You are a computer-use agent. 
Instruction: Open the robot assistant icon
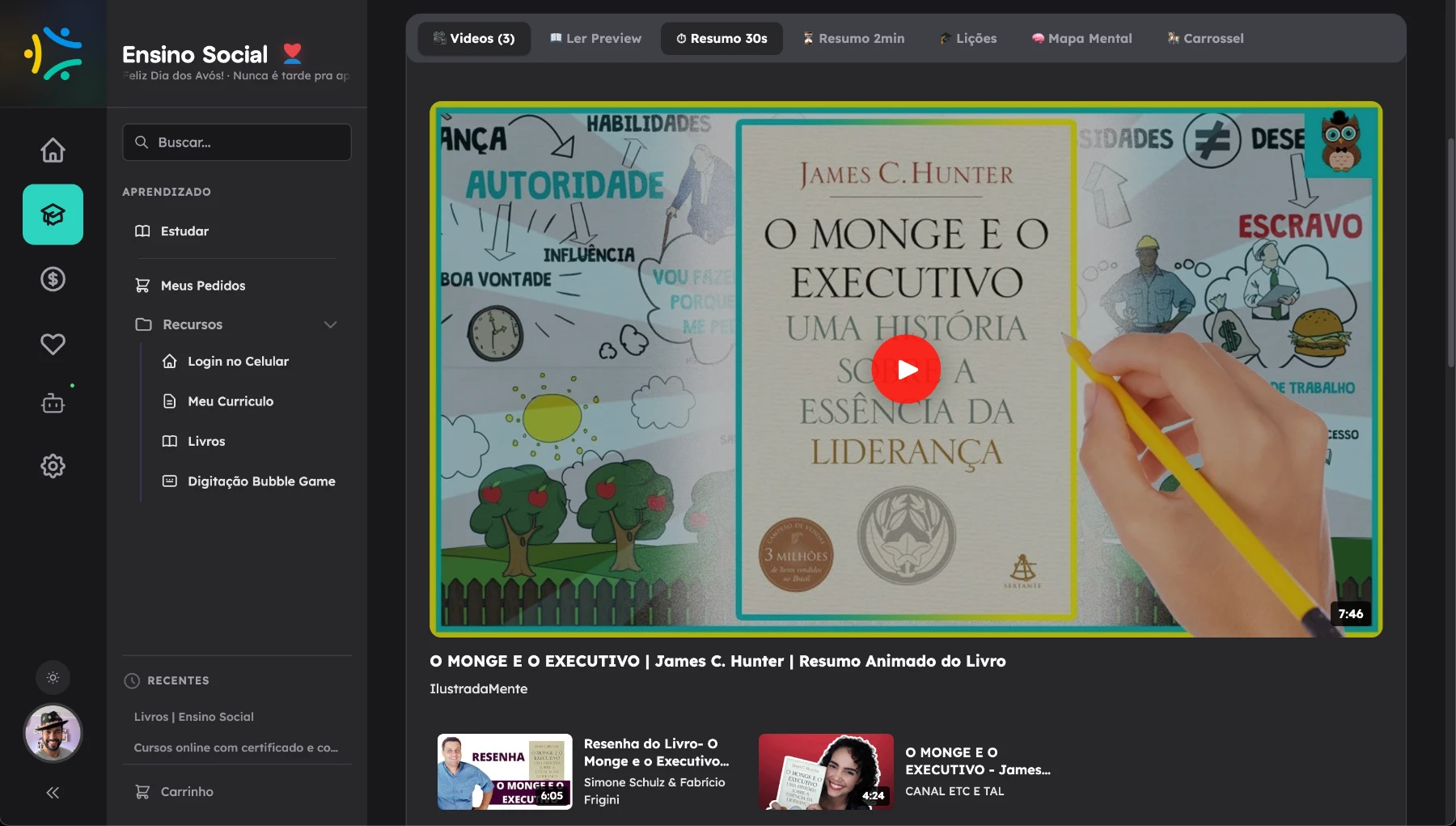tap(53, 402)
